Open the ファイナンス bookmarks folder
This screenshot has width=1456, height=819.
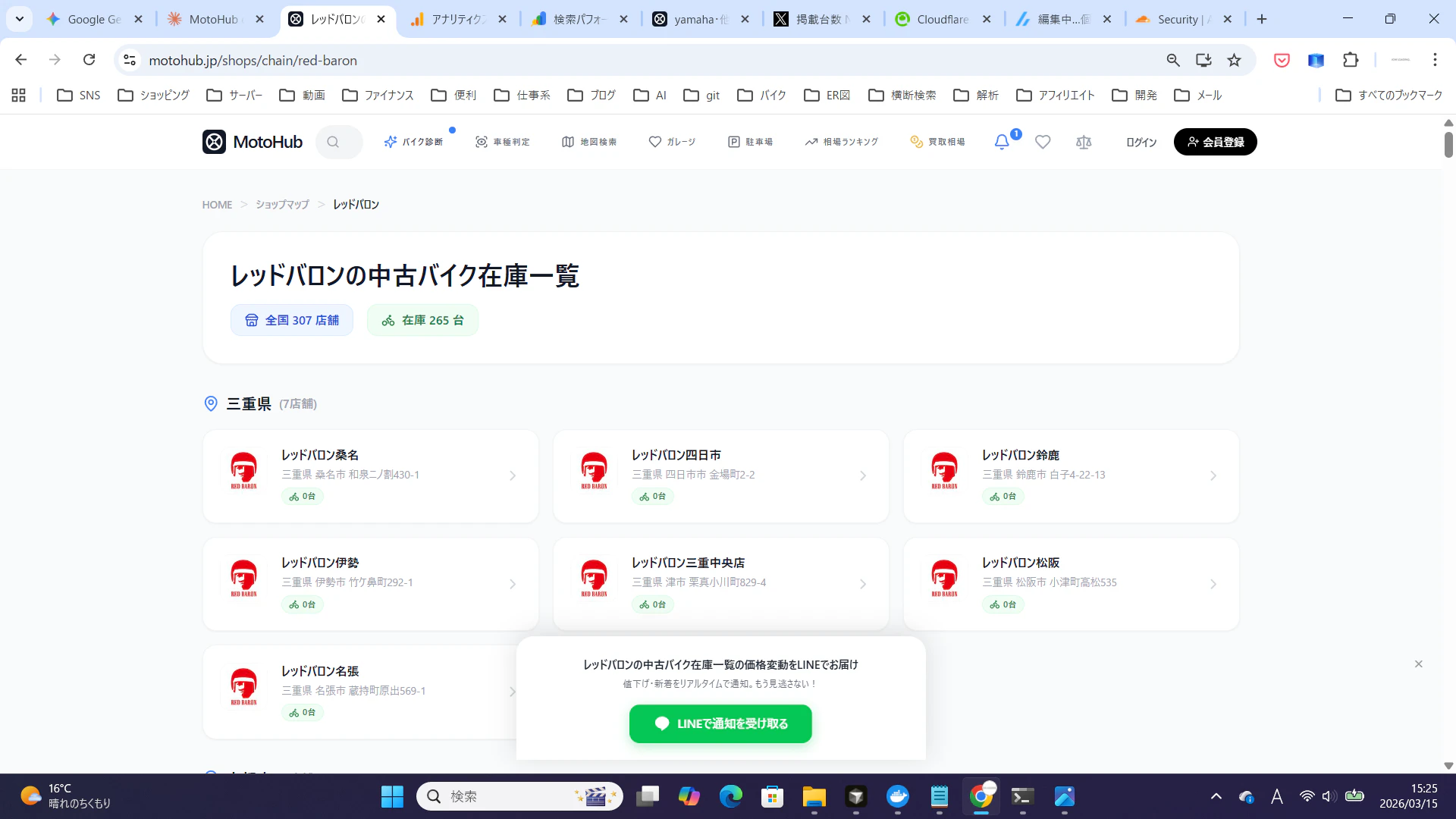(378, 95)
